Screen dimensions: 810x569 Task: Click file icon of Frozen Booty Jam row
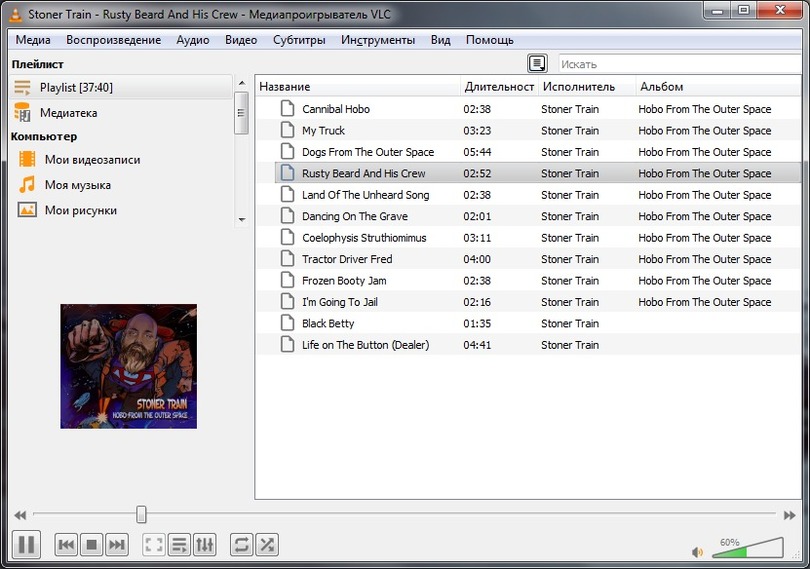pyautogui.click(x=287, y=280)
